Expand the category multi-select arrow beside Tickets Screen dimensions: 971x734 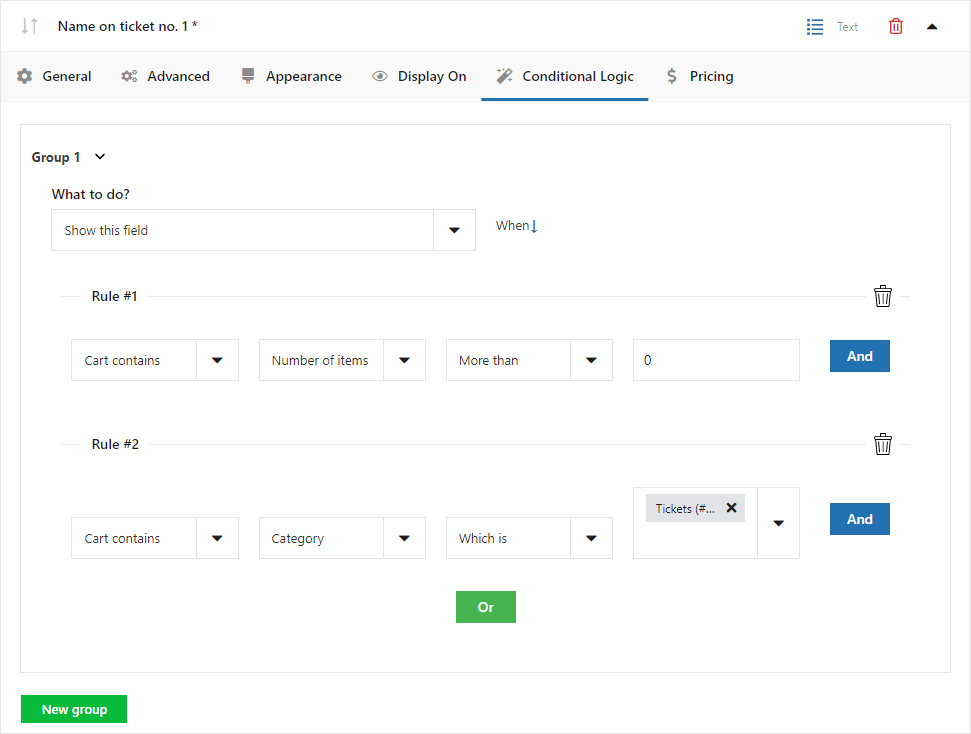click(778, 523)
